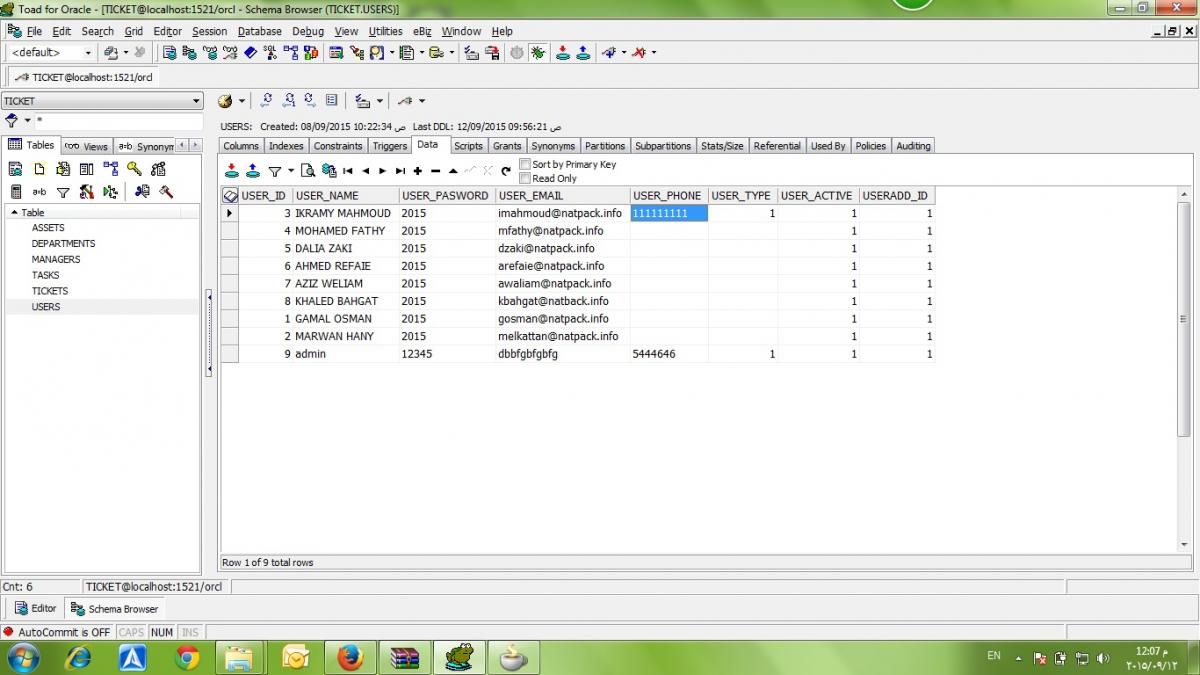Open Firefox from the taskbar

[x=349, y=657]
